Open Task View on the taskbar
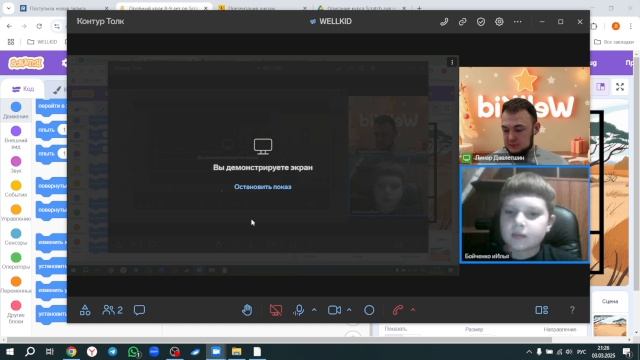The height and width of the screenshot is (360, 640). (x=50, y=351)
